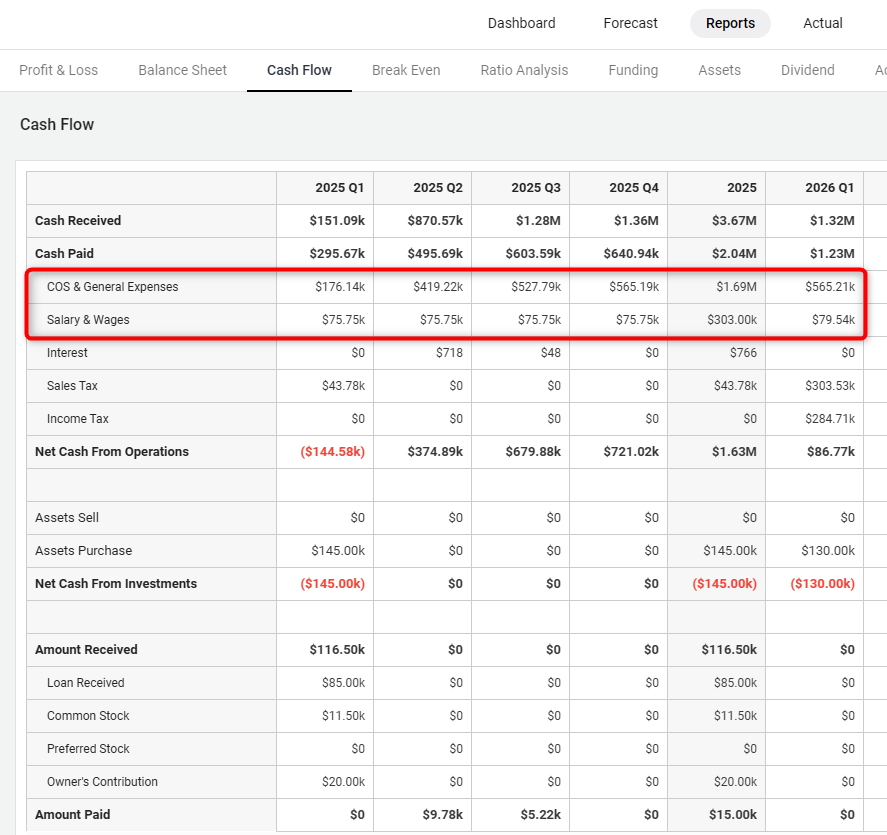Select the Net Cash From Operations row
The width and height of the screenshot is (887, 835).
[111, 452]
